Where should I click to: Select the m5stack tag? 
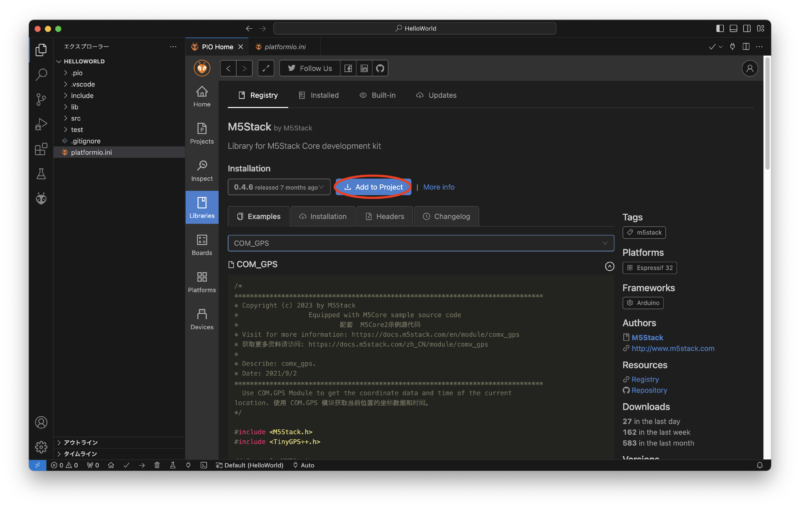(644, 233)
